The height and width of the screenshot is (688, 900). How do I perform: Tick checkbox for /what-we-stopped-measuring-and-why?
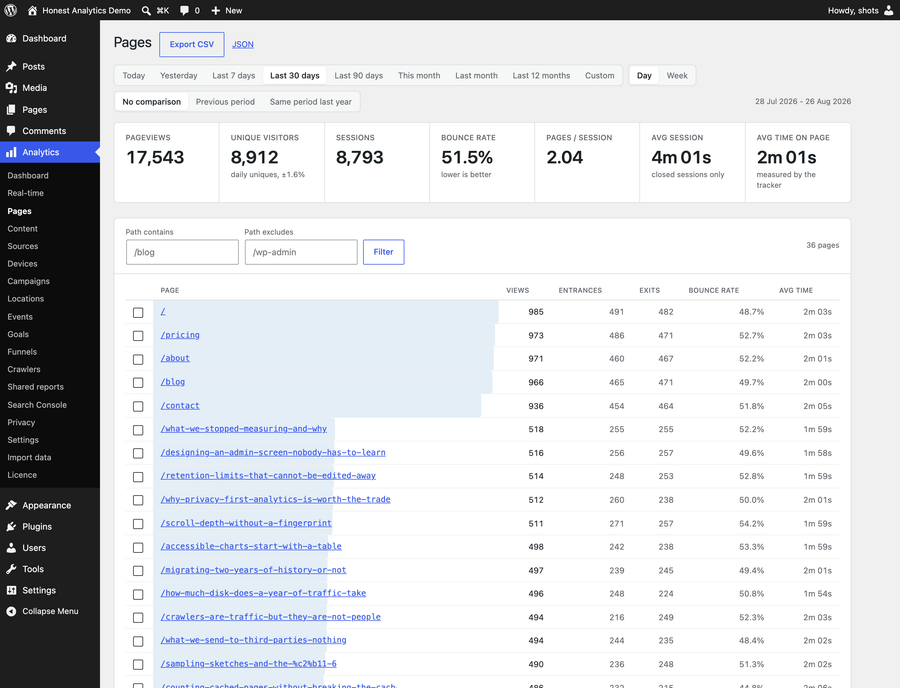[x=138, y=430]
